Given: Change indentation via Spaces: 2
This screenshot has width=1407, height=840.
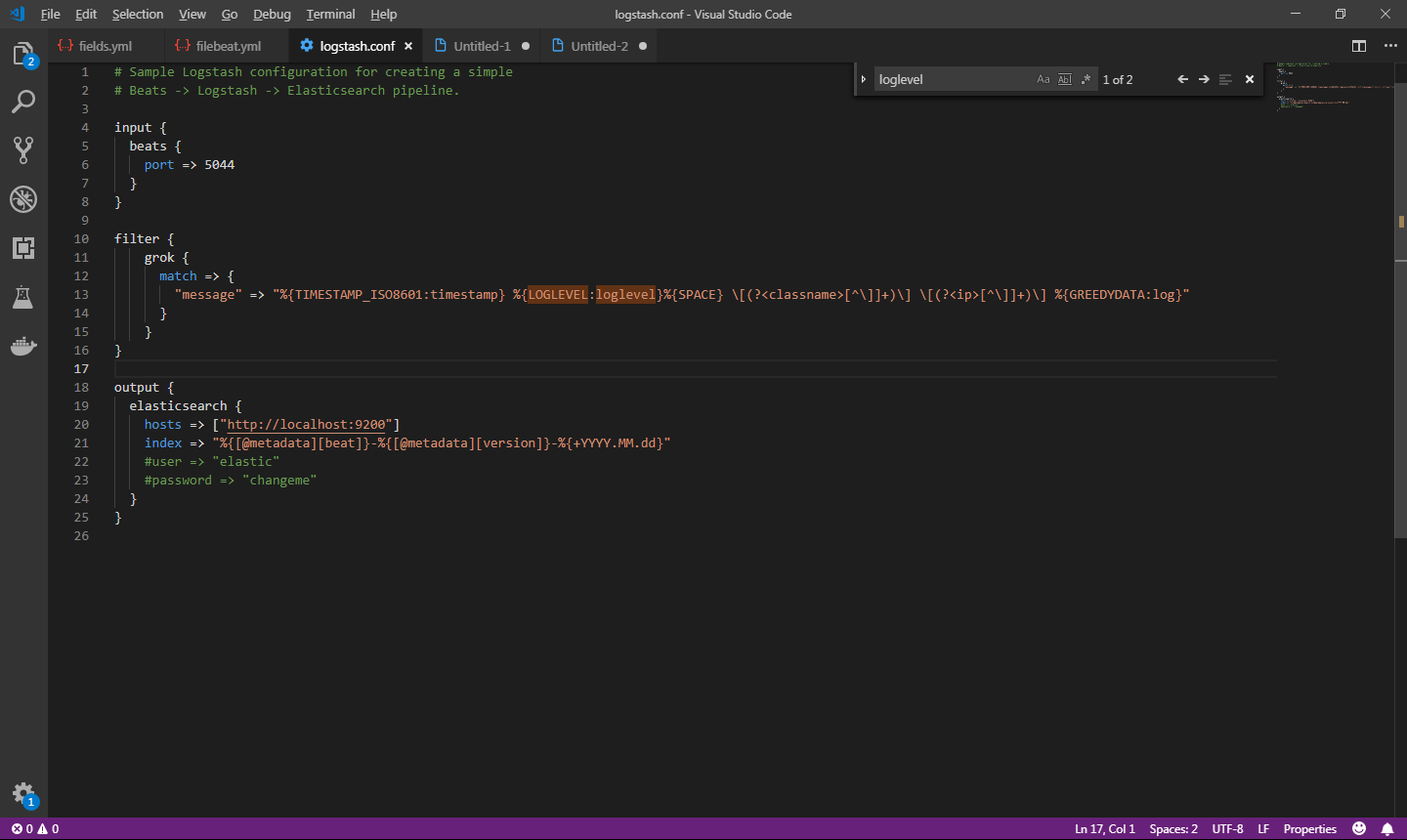Looking at the screenshot, I should coord(1173,828).
